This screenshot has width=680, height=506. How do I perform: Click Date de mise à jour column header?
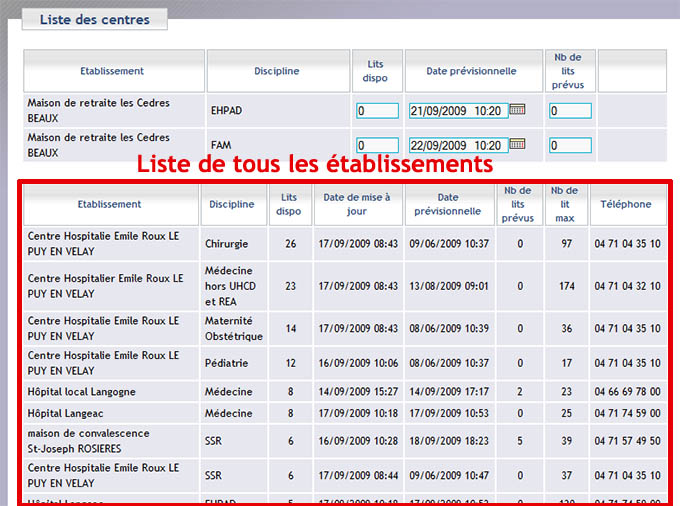(x=356, y=204)
